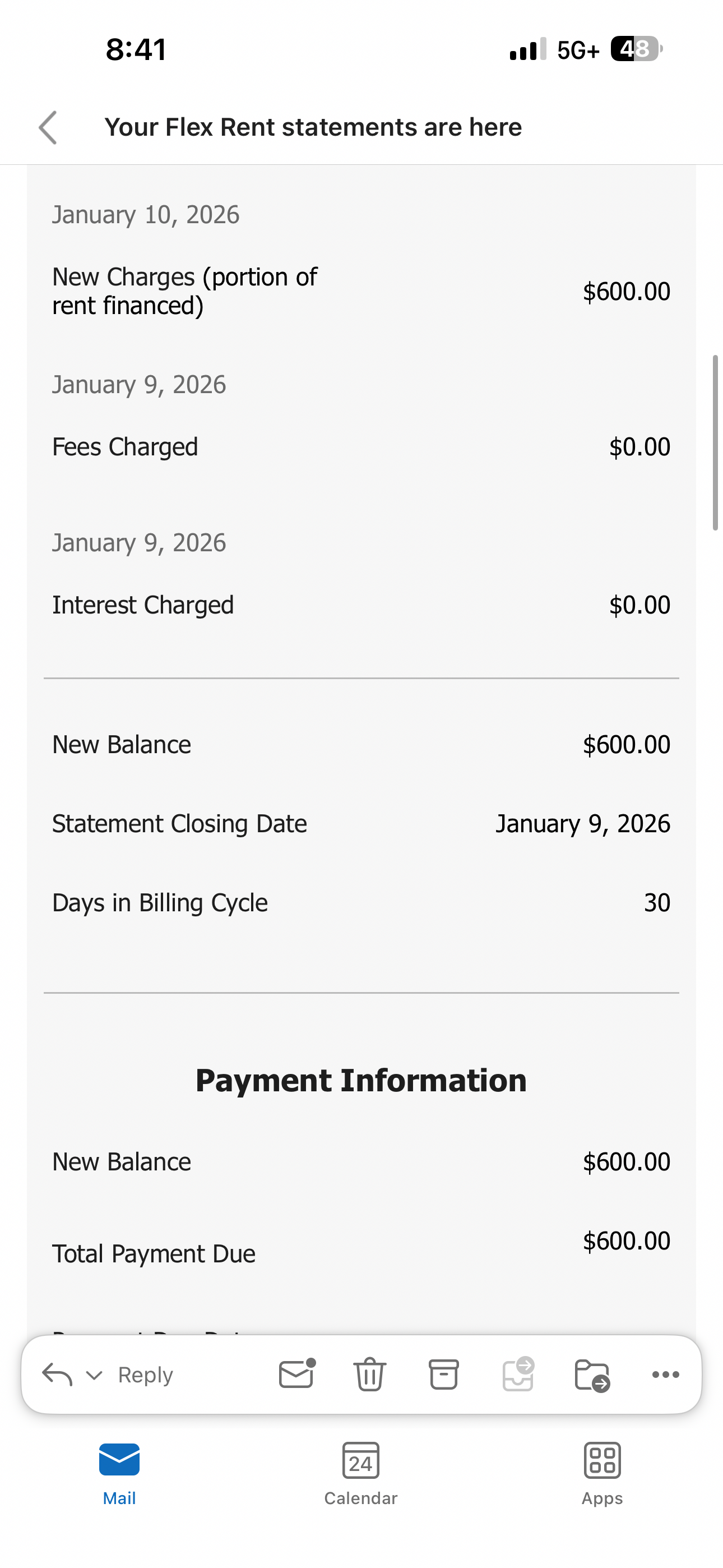723x1568 pixels.
Task: Archive the email with box icon
Action: [x=444, y=1375]
